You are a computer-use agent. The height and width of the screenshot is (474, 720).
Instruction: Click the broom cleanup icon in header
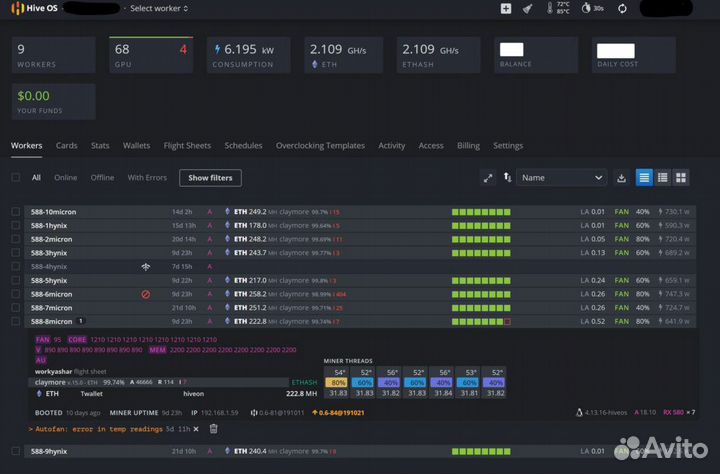click(529, 8)
